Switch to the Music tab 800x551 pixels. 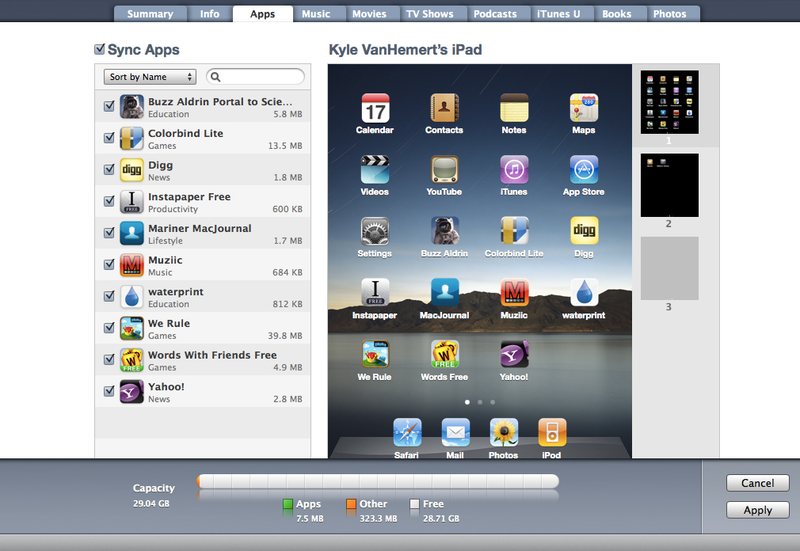[316, 14]
